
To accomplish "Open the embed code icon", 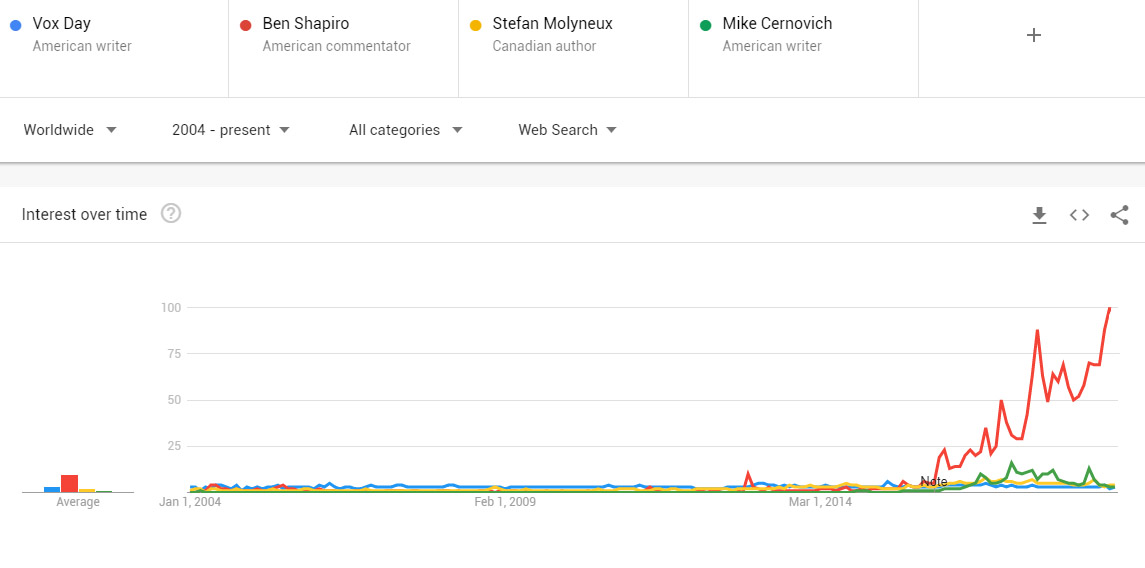I will coord(1079,215).
